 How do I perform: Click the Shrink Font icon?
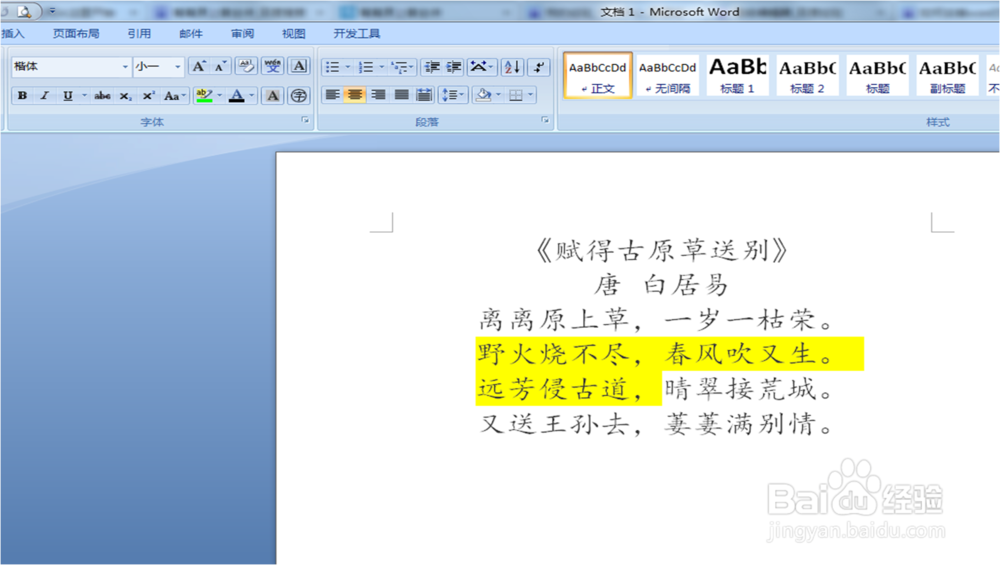pos(220,66)
